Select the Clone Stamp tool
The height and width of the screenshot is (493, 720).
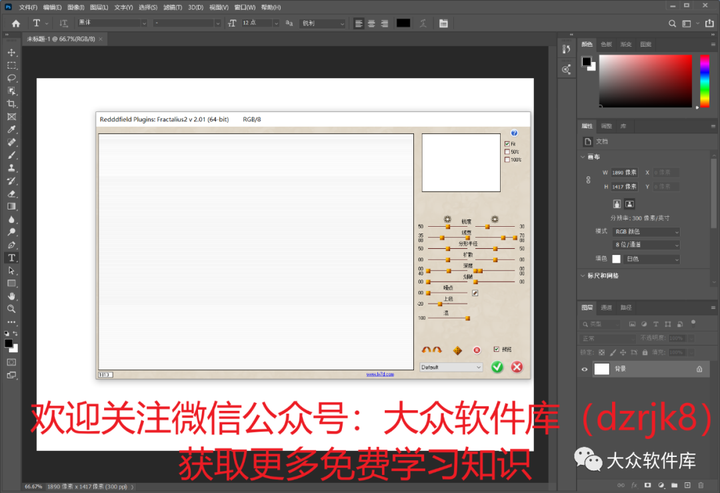[x=11, y=168]
